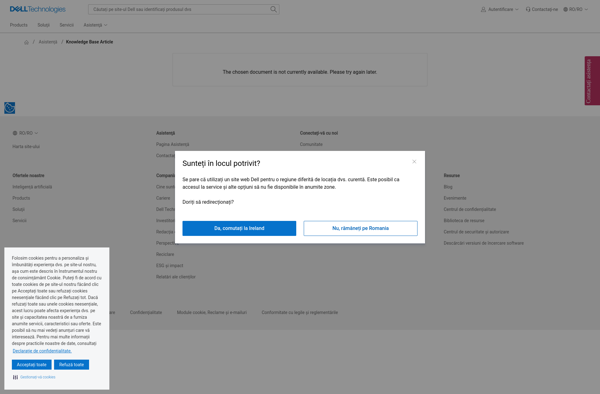Open the Soluții menu
Viewport: 600px width, 394px height.
[44, 25]
